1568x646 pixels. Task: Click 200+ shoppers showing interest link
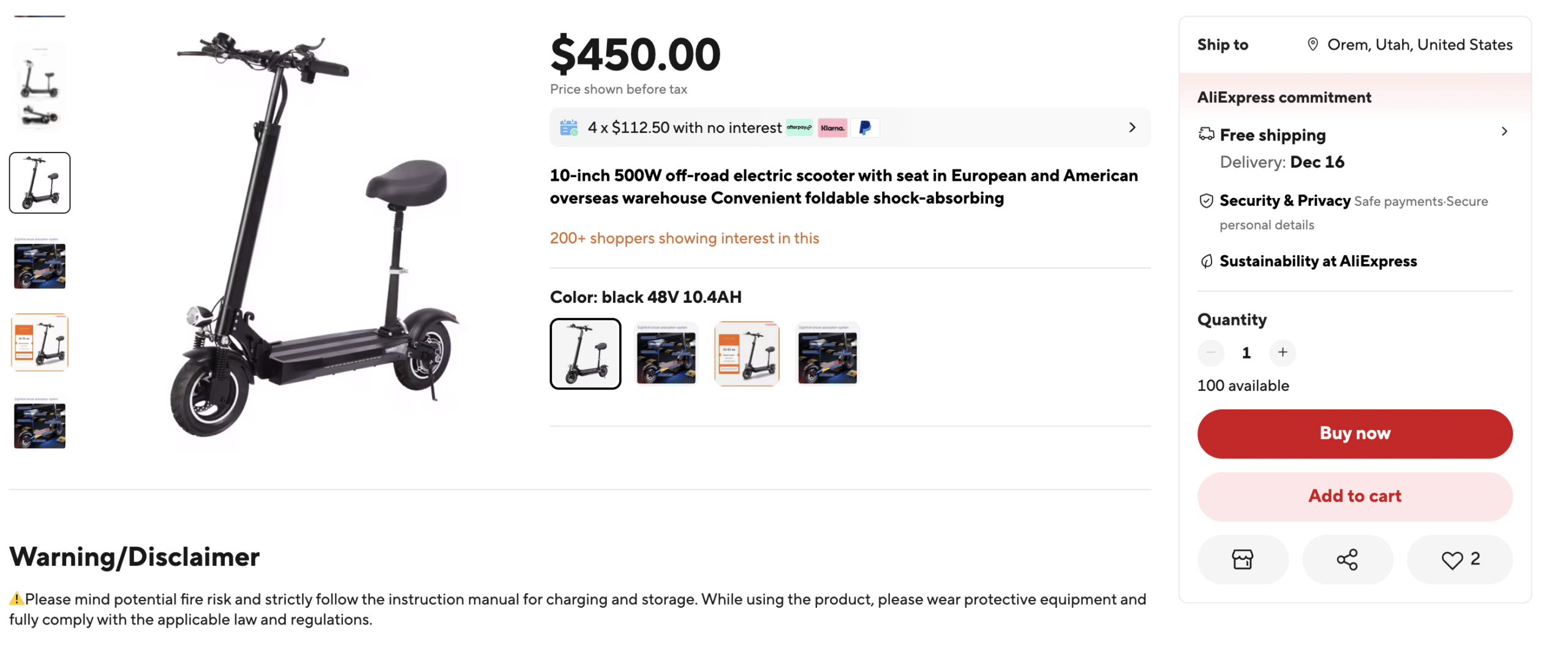coord(684,238)
